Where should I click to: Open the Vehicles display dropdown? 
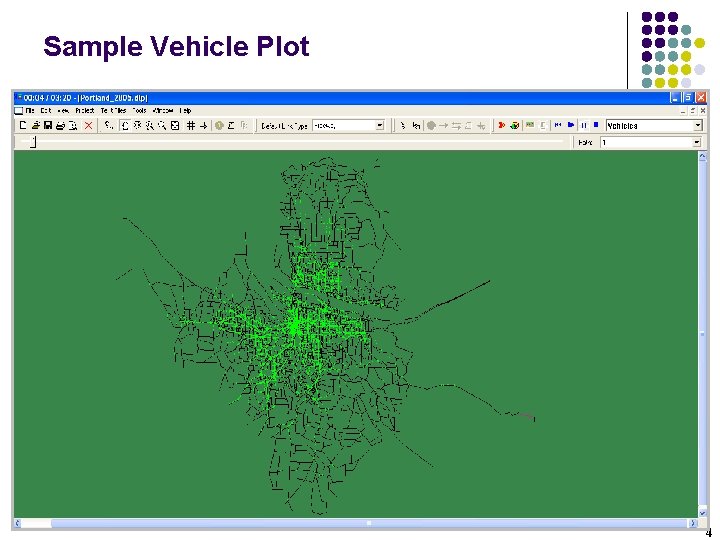(x=698, y=125)
